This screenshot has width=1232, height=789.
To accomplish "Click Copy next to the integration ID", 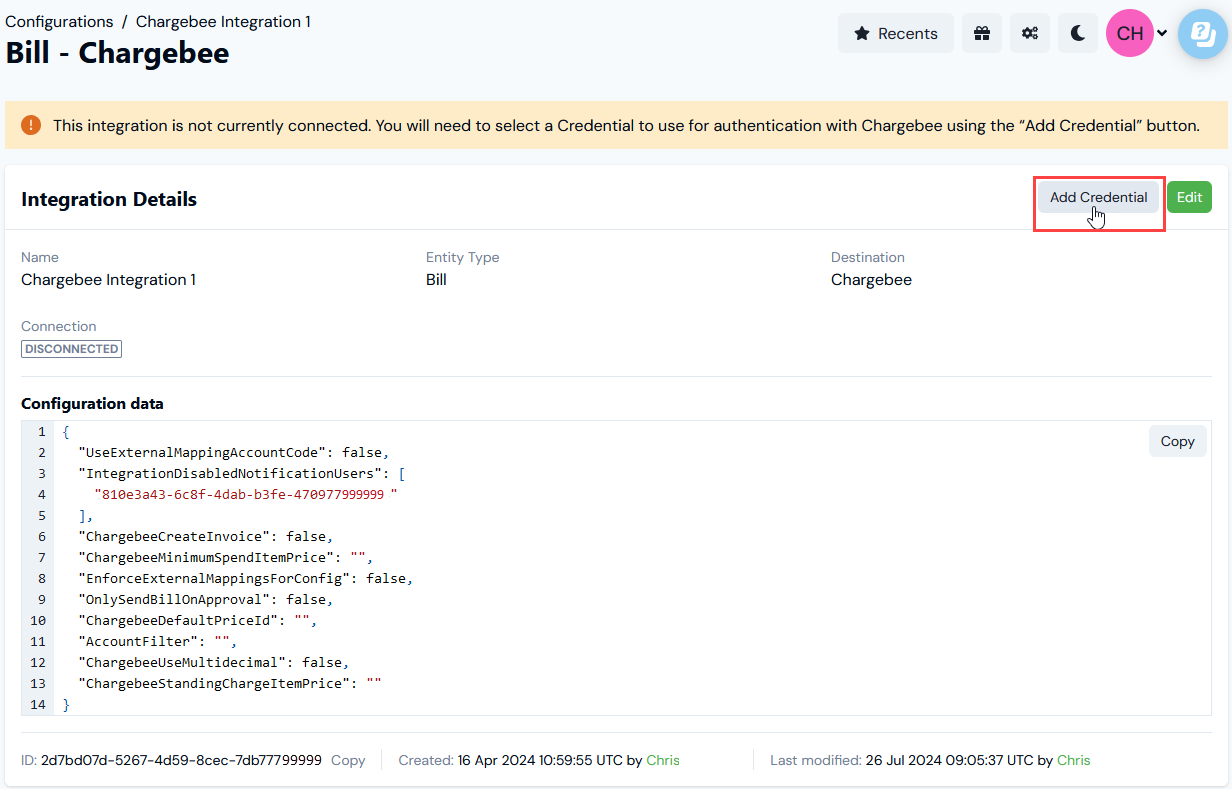I will point(348,760).
